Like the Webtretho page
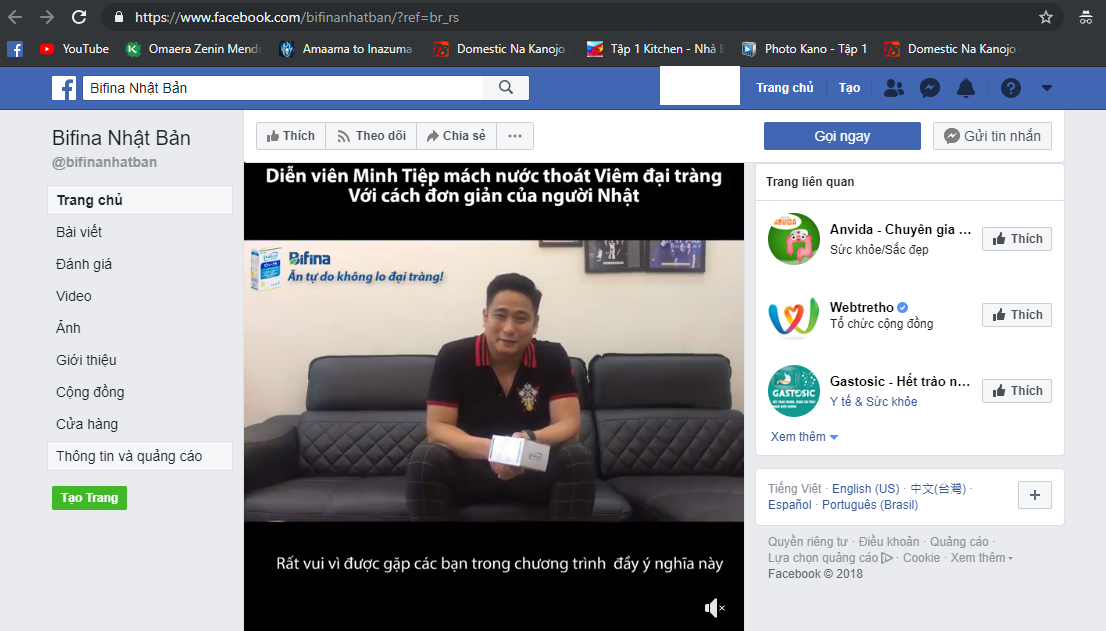Image resolution: width=1106 pixels, height=631 pixels. click(1016, 315)
